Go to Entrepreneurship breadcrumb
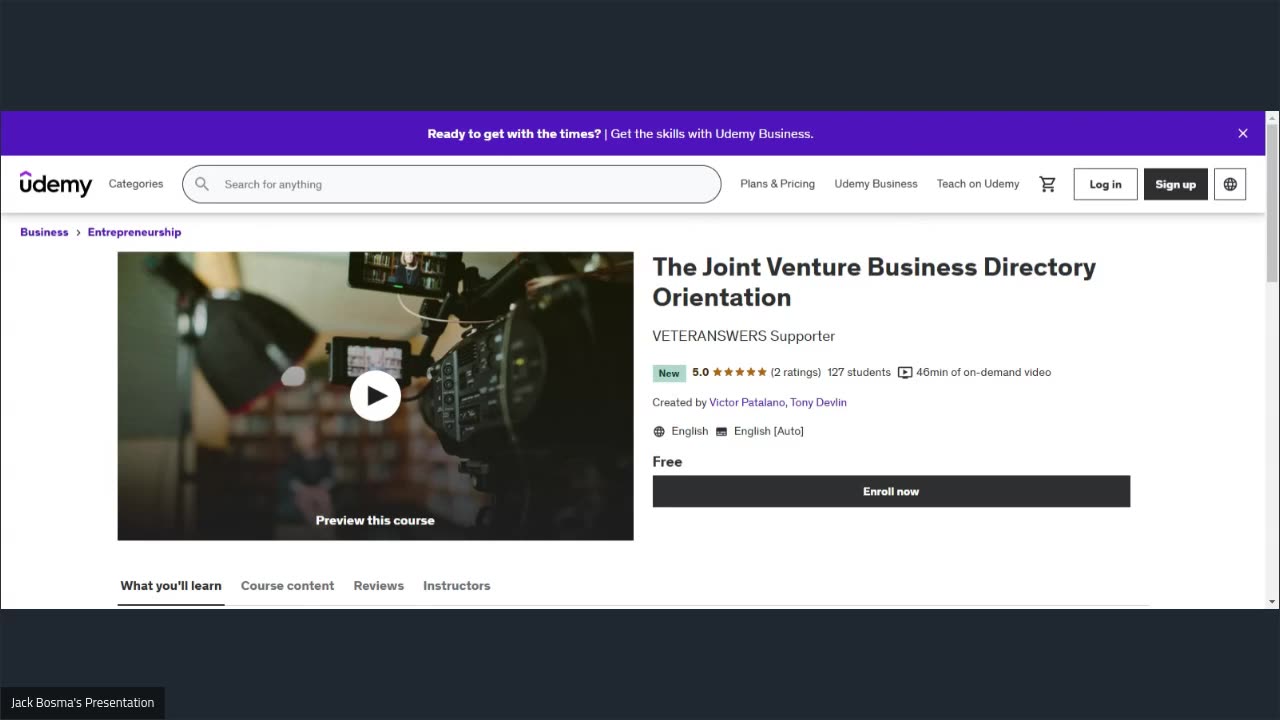1280x720 pixels. tap(134, 232)
